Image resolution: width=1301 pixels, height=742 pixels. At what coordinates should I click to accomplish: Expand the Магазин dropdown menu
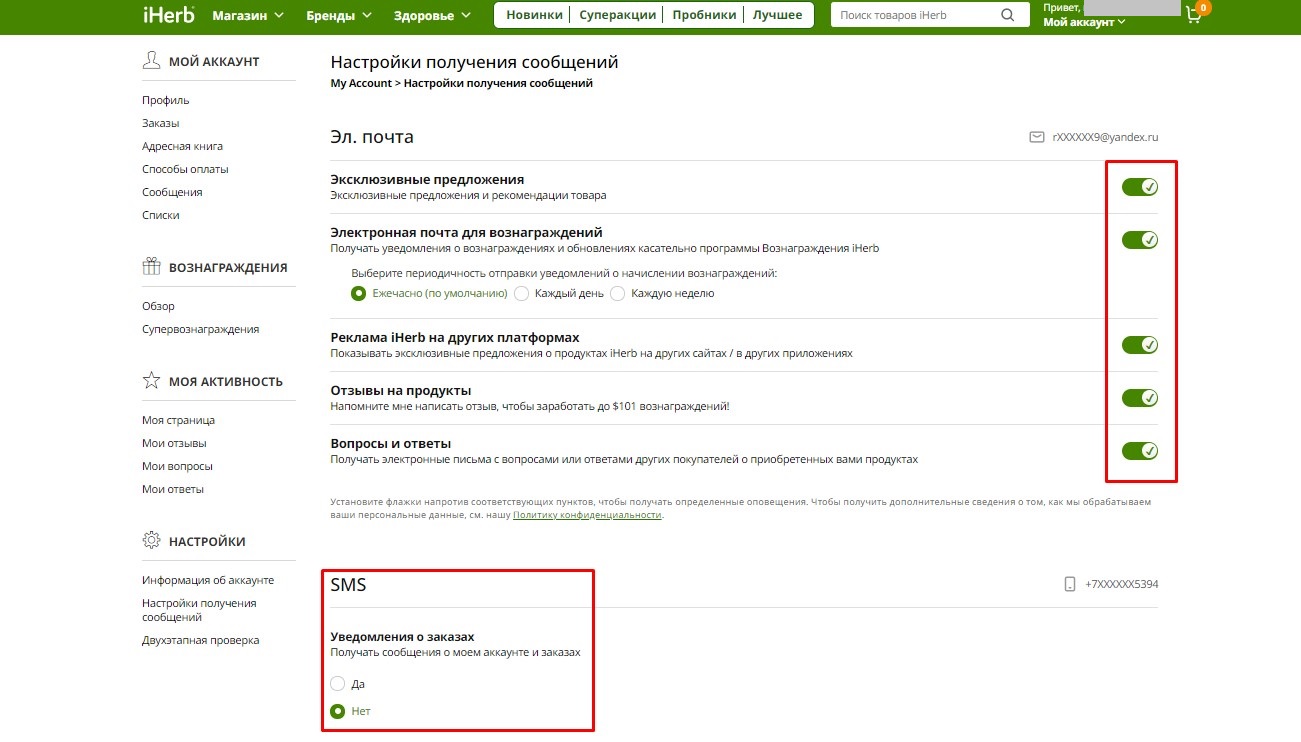tap(248, 15)
